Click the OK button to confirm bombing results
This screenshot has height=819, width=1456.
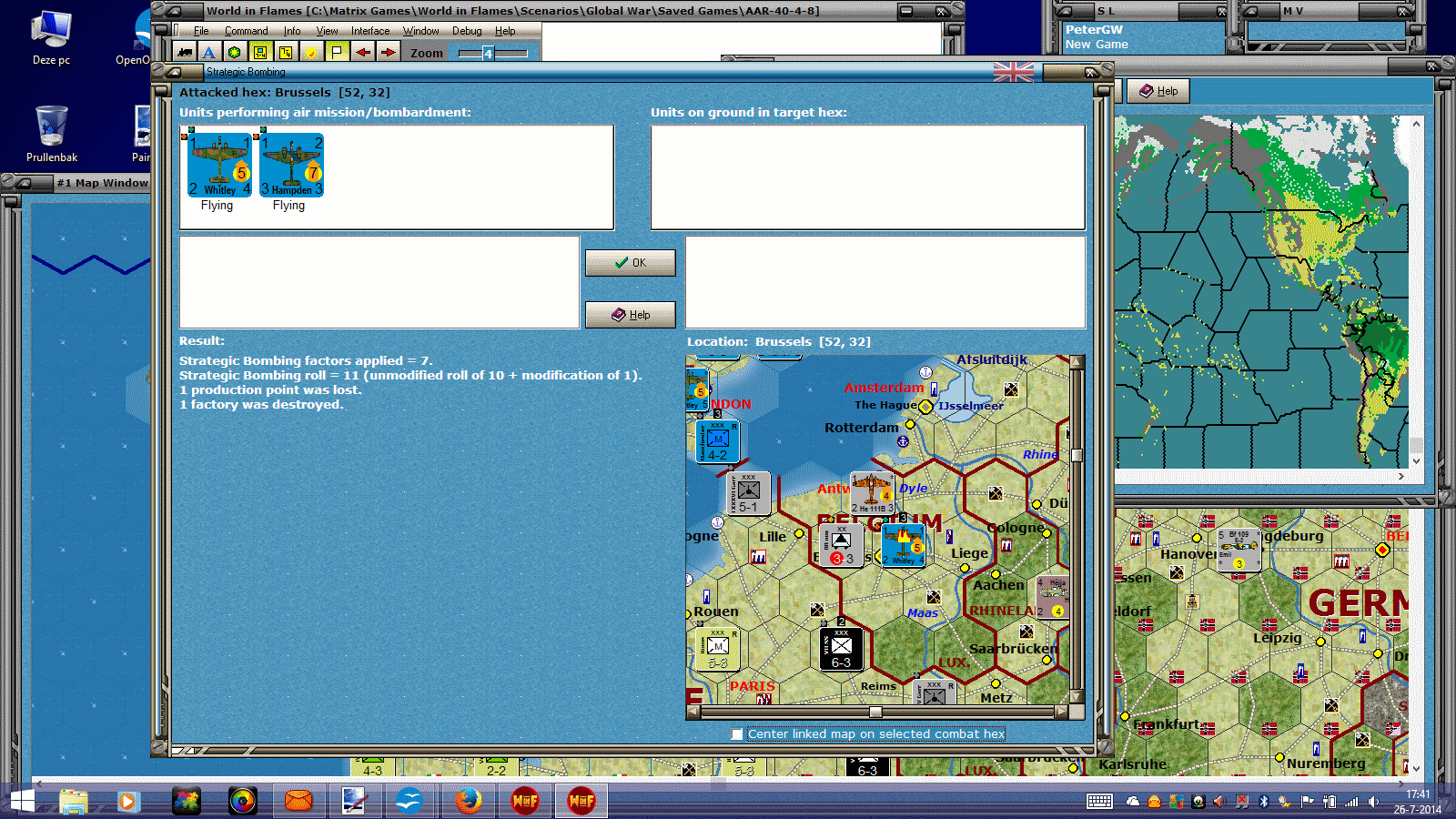click(x=630, y=262)
